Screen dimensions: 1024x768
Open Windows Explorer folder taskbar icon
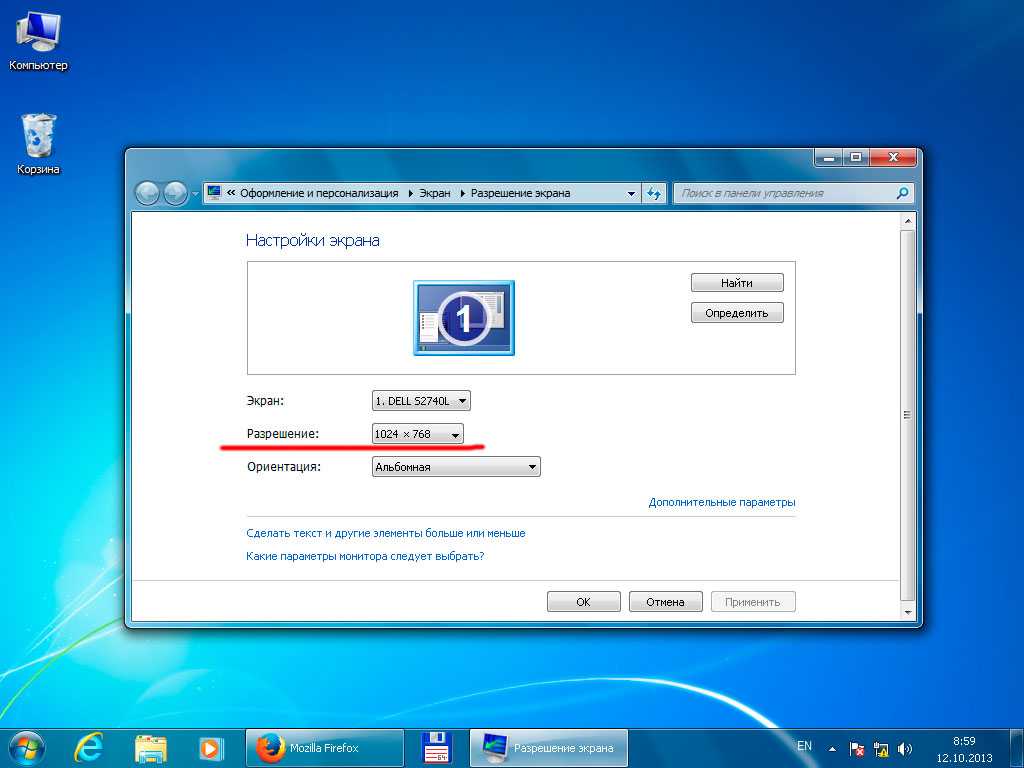151,748
